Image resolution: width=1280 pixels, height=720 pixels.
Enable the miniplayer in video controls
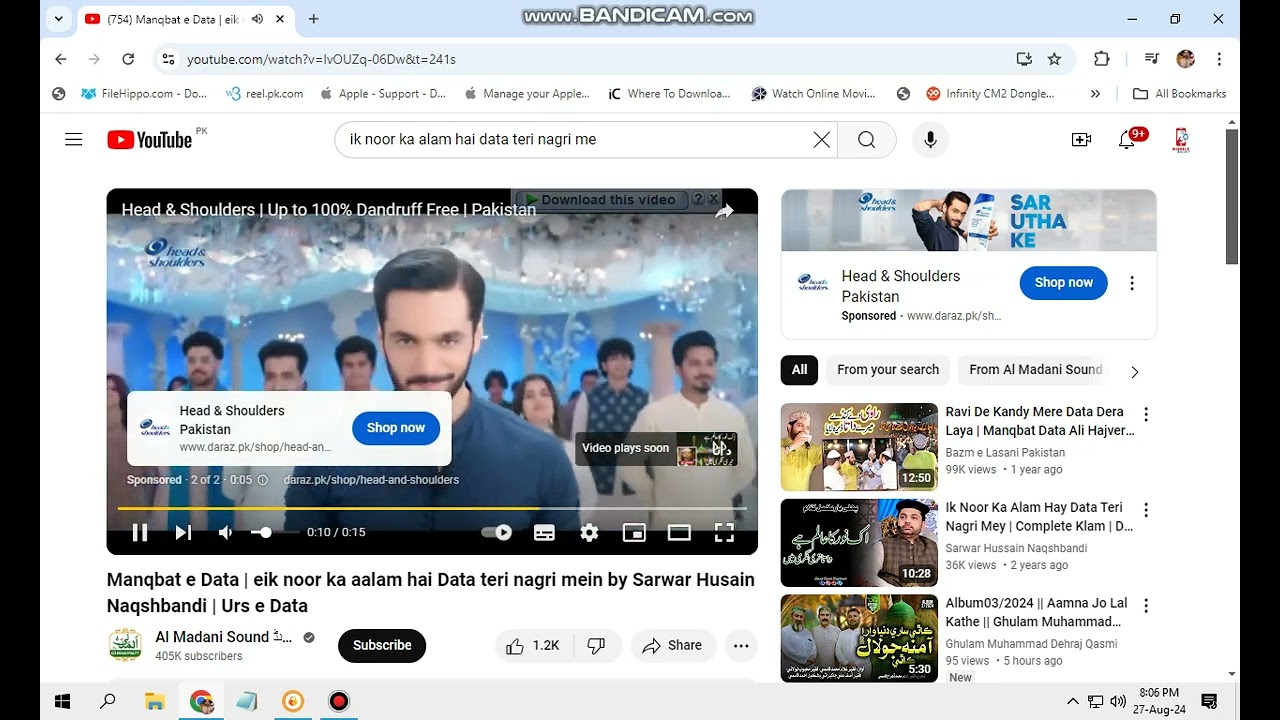coord(634,533)
